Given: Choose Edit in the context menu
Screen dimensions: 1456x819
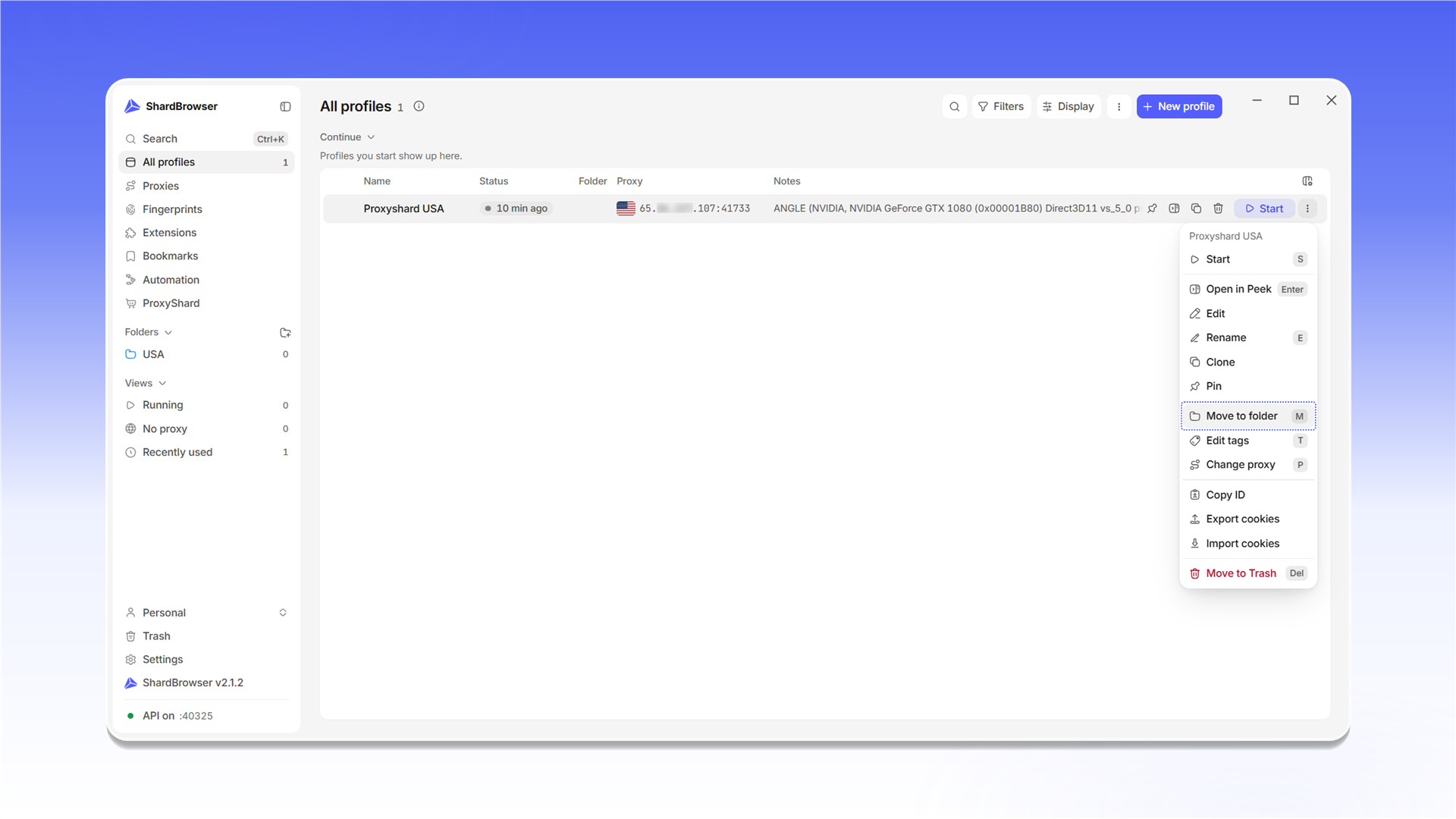Looking at the screenshot, I should tap(1248, 313).
